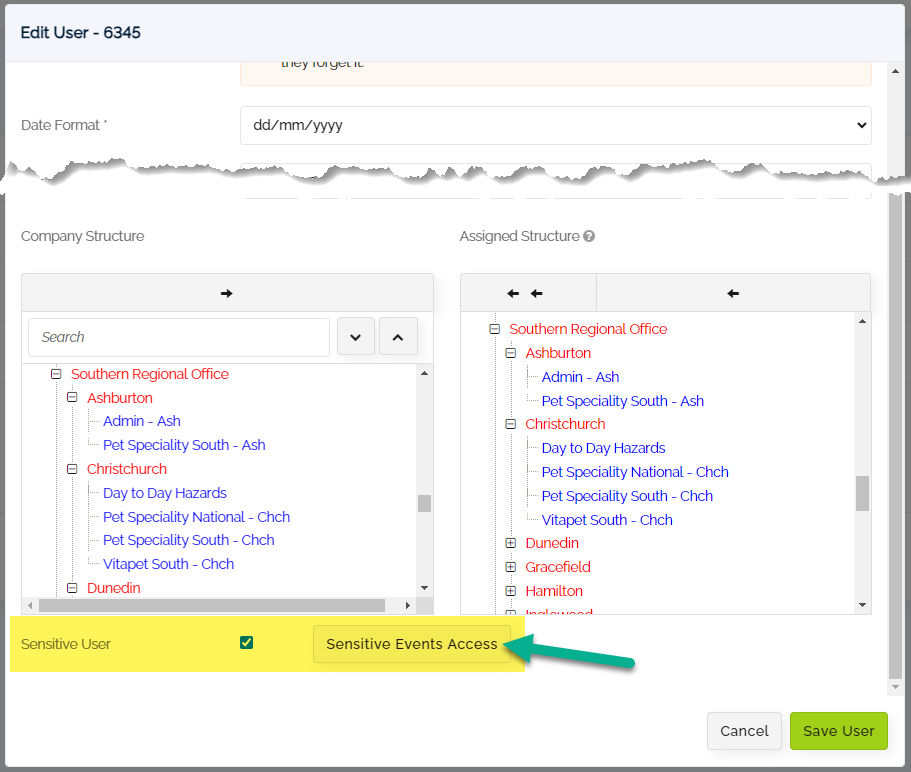The height and width of the screenshot is (772, 911).
Task: Click the Sensitive Events Access button
Action: pyautogui.click(x=411, y=644)
